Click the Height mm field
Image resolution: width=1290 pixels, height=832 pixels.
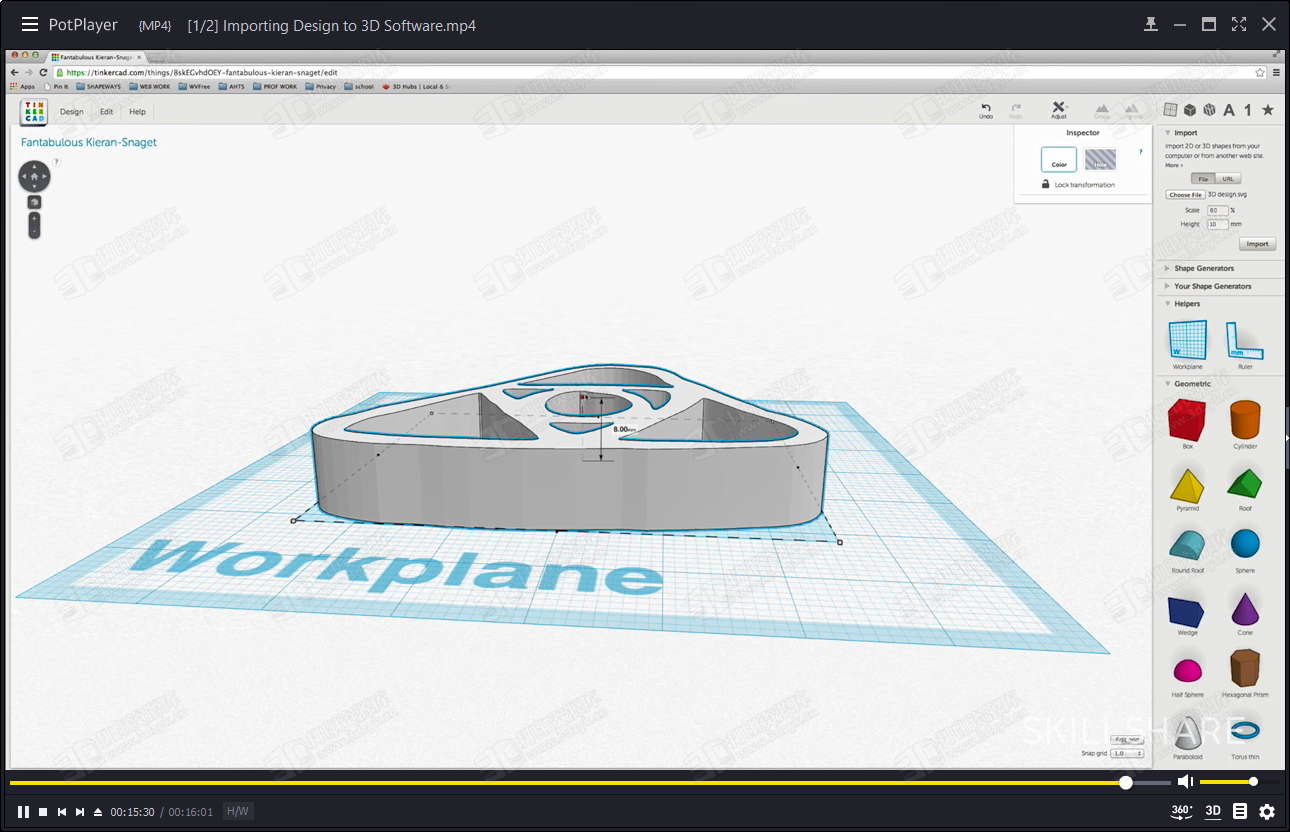tap(1217, 225)
